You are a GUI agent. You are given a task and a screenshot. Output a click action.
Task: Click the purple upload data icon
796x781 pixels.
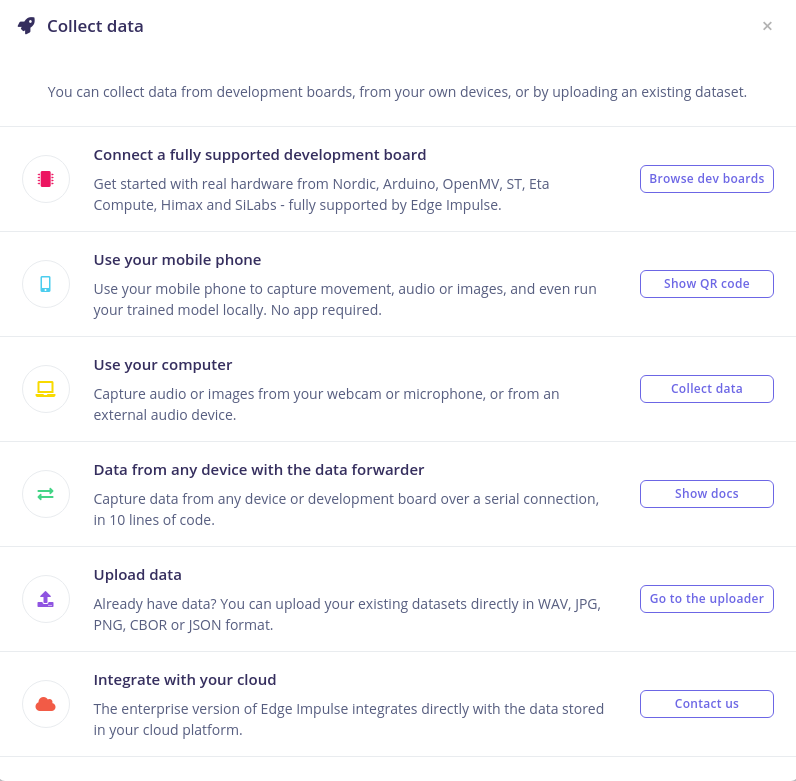pos(46,599)
